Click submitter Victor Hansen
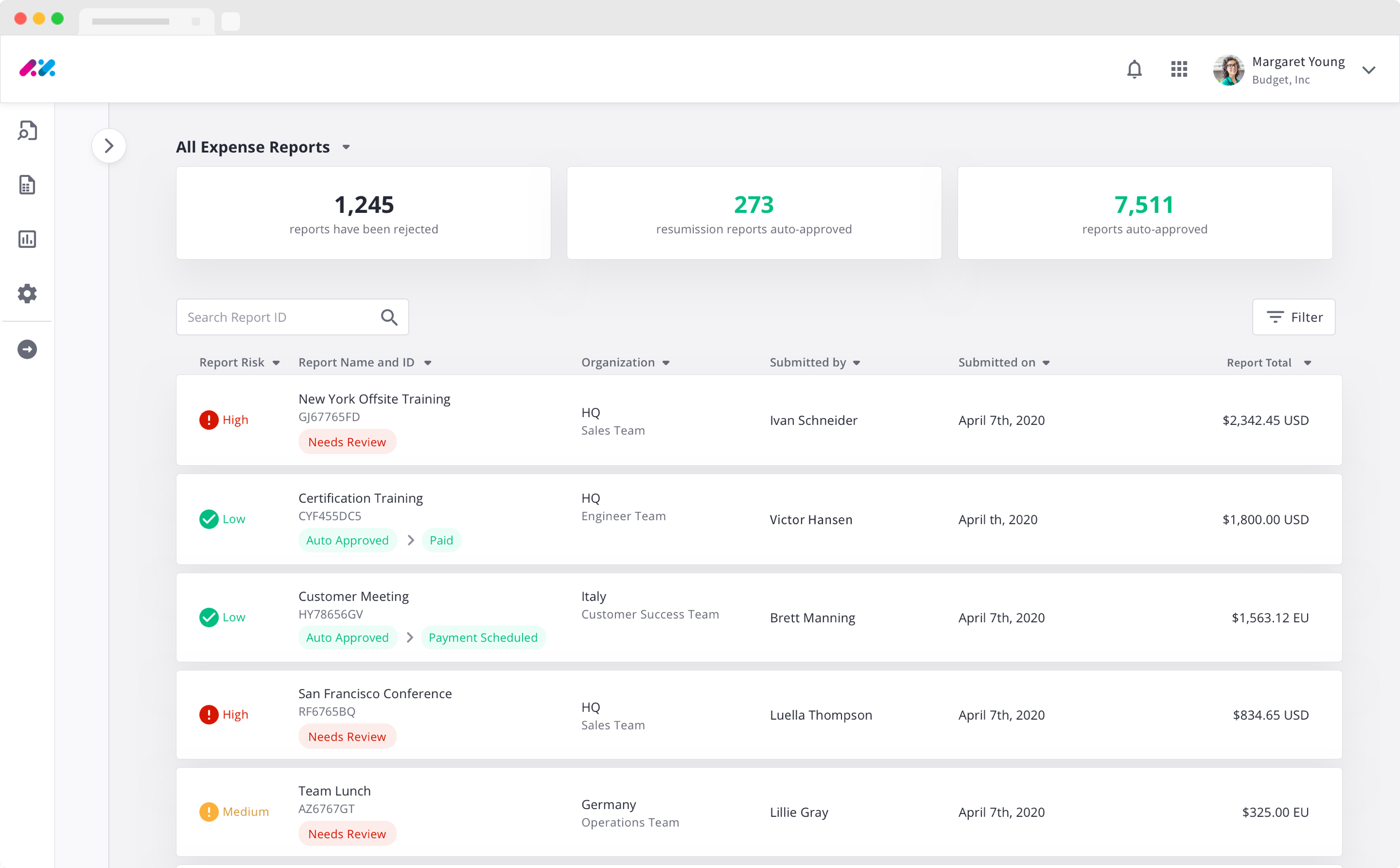Screen dimensions: 1400x868 pos(811,520)
